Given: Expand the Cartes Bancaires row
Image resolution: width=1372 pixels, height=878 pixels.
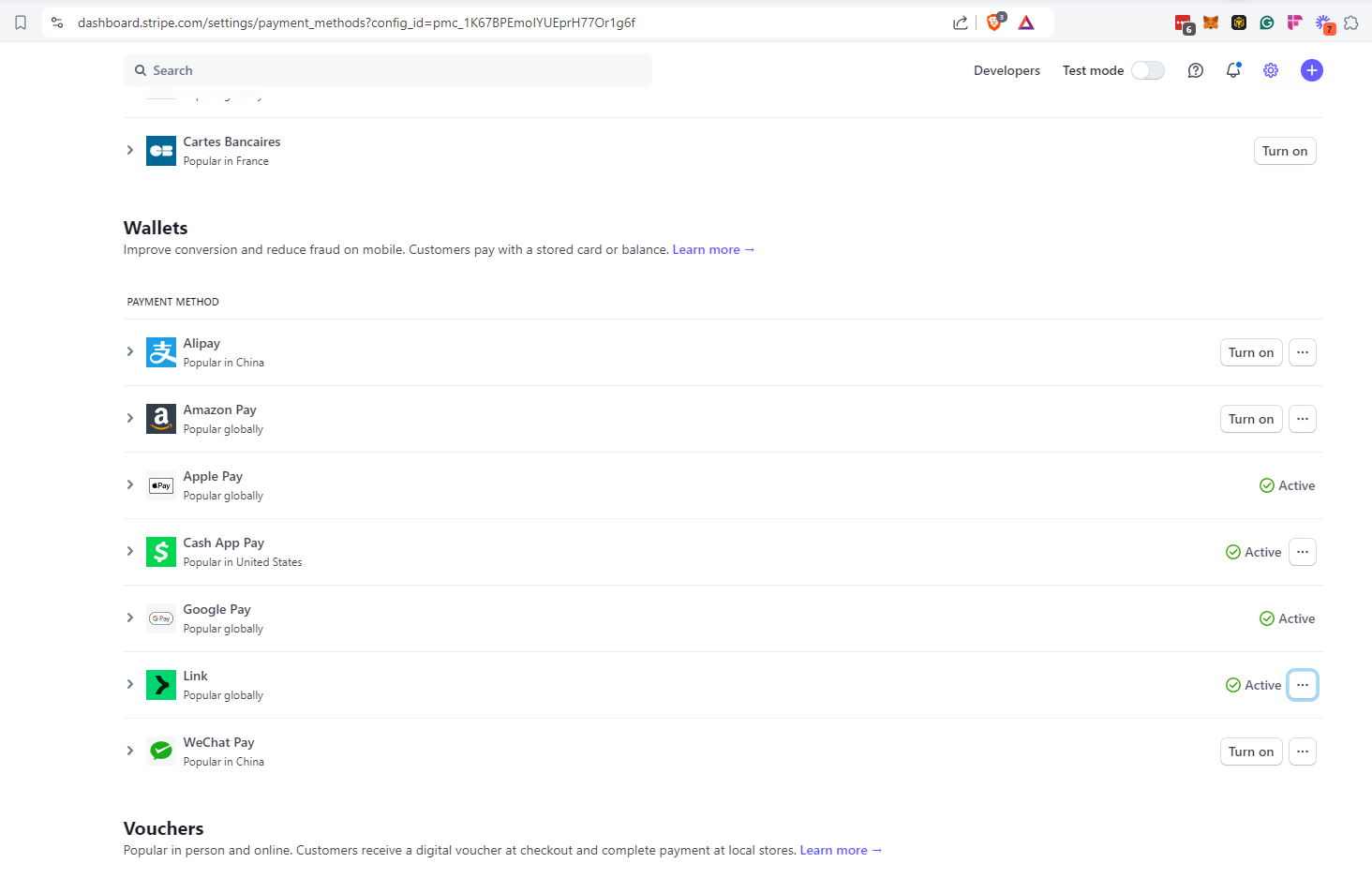Looking at the screenshot, I should pos(130,150).
